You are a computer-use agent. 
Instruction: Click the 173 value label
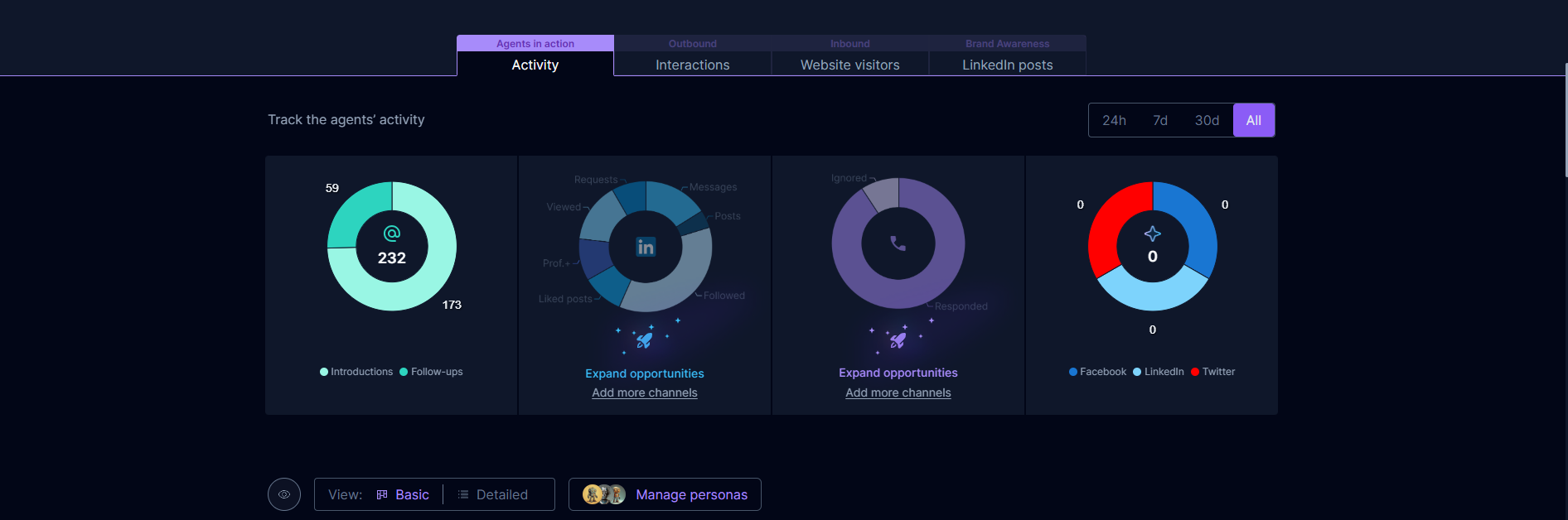pos(452,305)
